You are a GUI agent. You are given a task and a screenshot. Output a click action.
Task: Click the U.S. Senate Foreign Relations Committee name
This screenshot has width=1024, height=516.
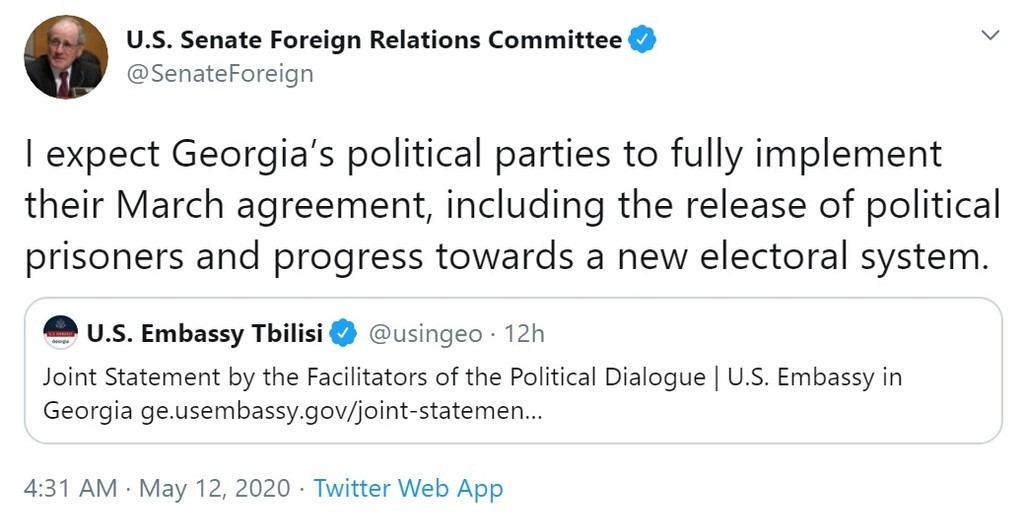pos(374,40)
